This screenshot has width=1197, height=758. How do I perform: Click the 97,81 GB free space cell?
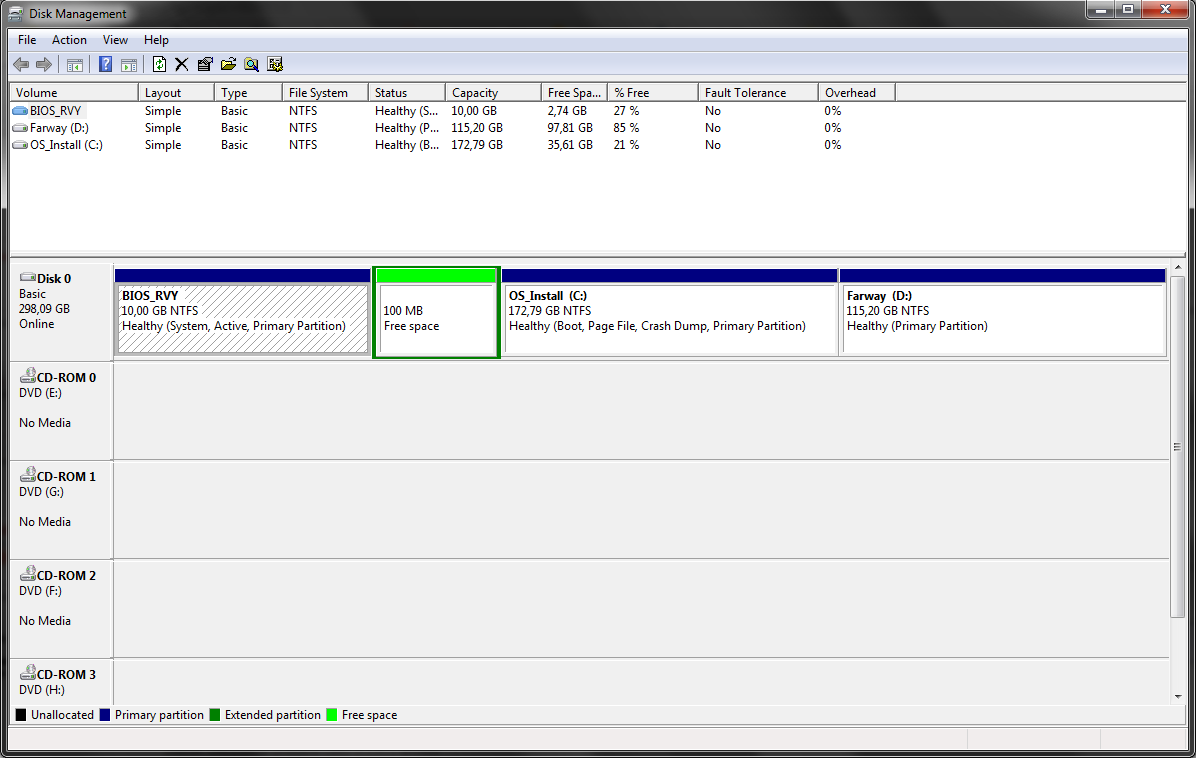570,127
